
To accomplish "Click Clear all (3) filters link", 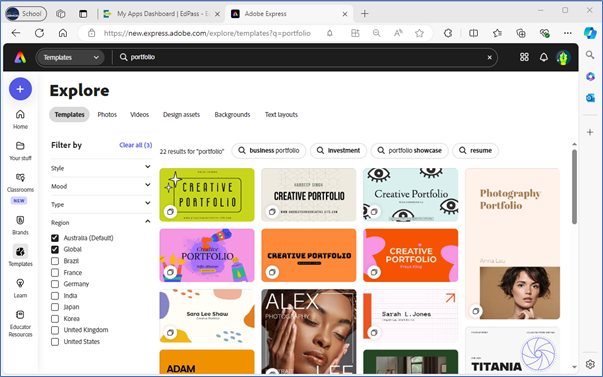I will pyautogui.click(x=135, y=145).
